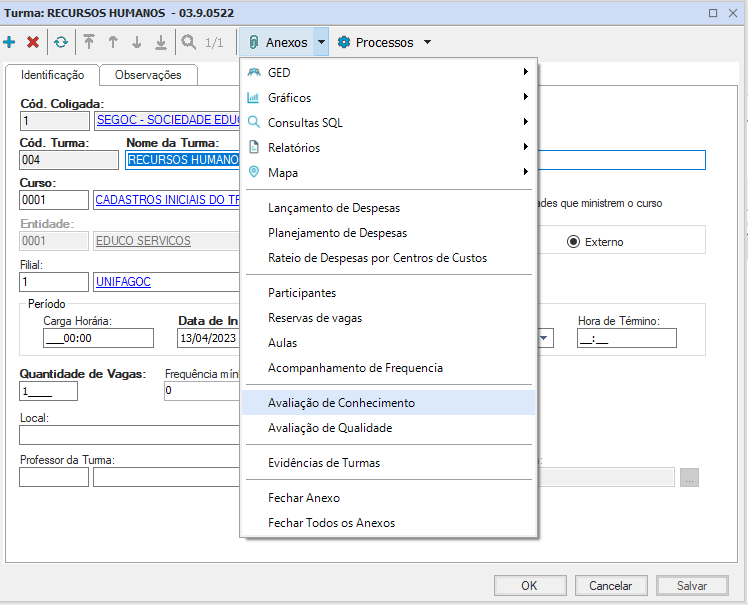Click the blue plus add record icon
The height and width of the screenshot is (605, 748).
[10, 43]
